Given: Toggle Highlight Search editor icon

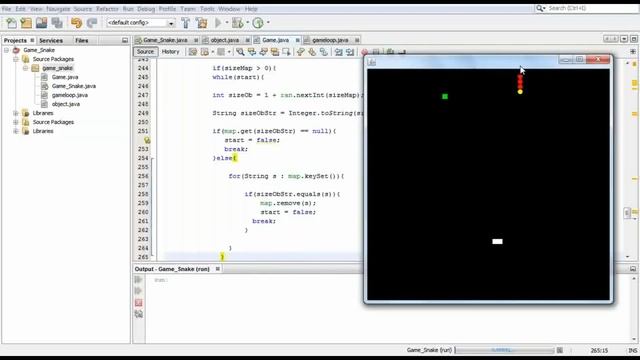Looking at the screenshot, I should pos(275,52).
